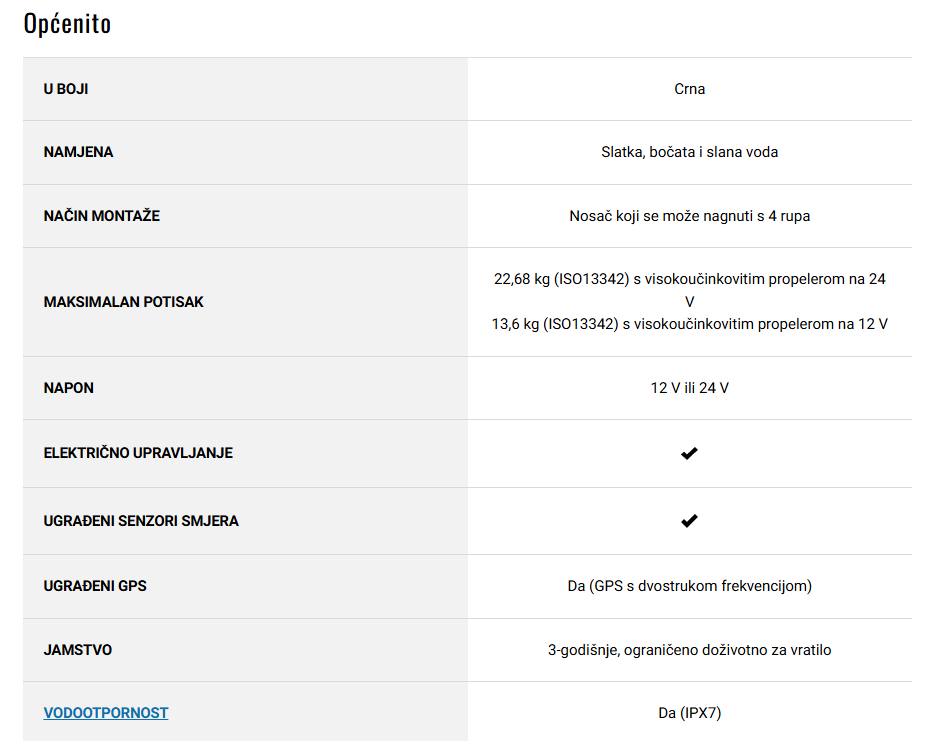Open the VODOOTPORNOST link
The height and width of the screenshot is (741, 931).
pos(106,712)
